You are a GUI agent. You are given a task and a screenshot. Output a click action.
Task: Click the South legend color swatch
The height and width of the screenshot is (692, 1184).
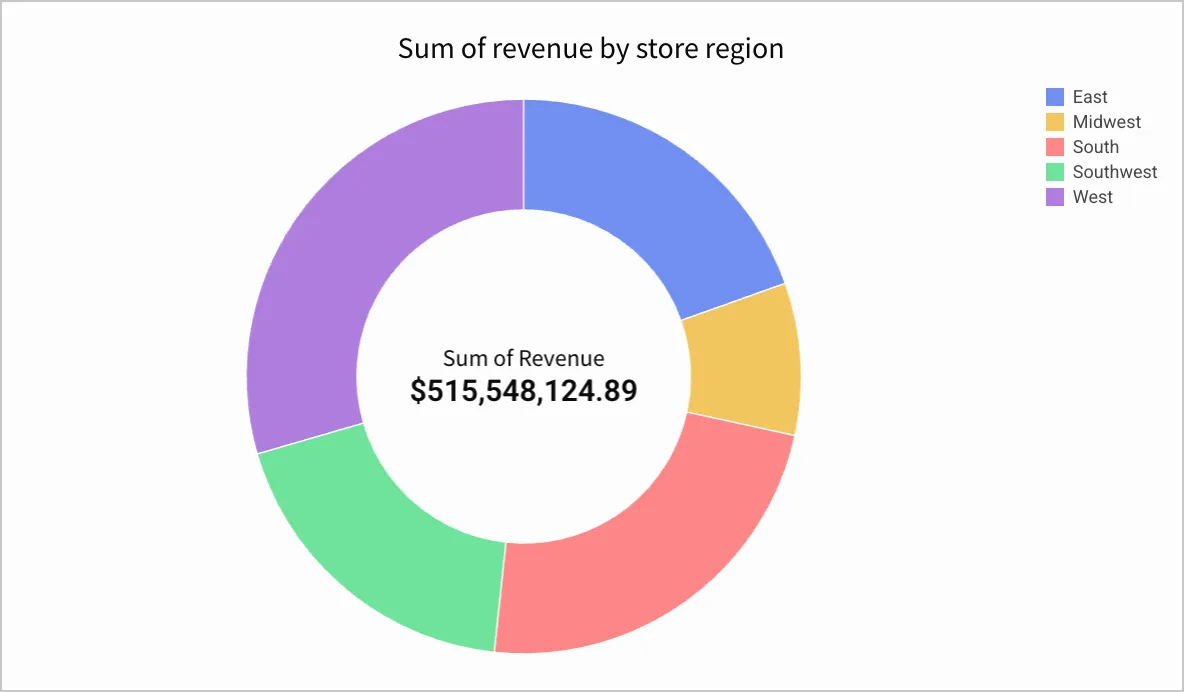point(1055,147)
